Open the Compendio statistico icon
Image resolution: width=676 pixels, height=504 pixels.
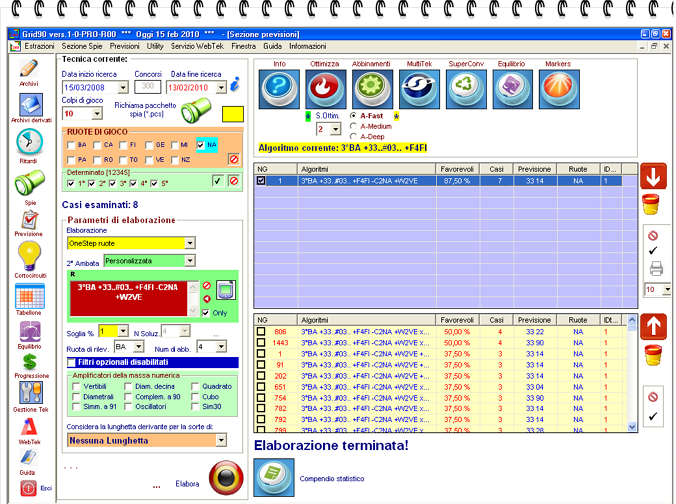[x=274, y=477]
